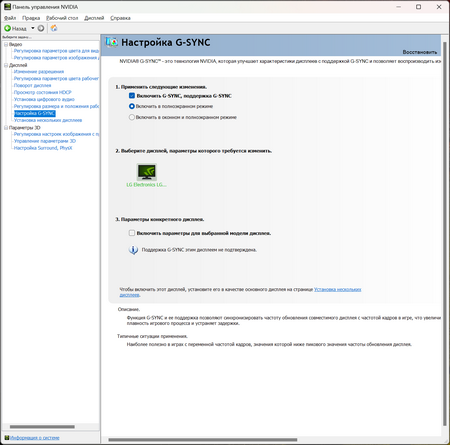
Task: Click the system information icon at bottom left
Action: pos(7,438)
